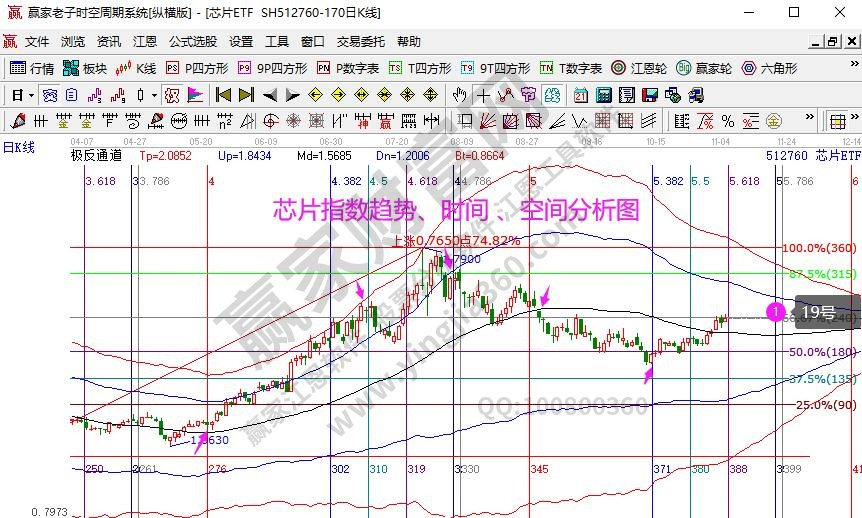Screen dimensions: 862x518
Task: Click the calculator icon in toolbar
Action: [x=603, y=95]
